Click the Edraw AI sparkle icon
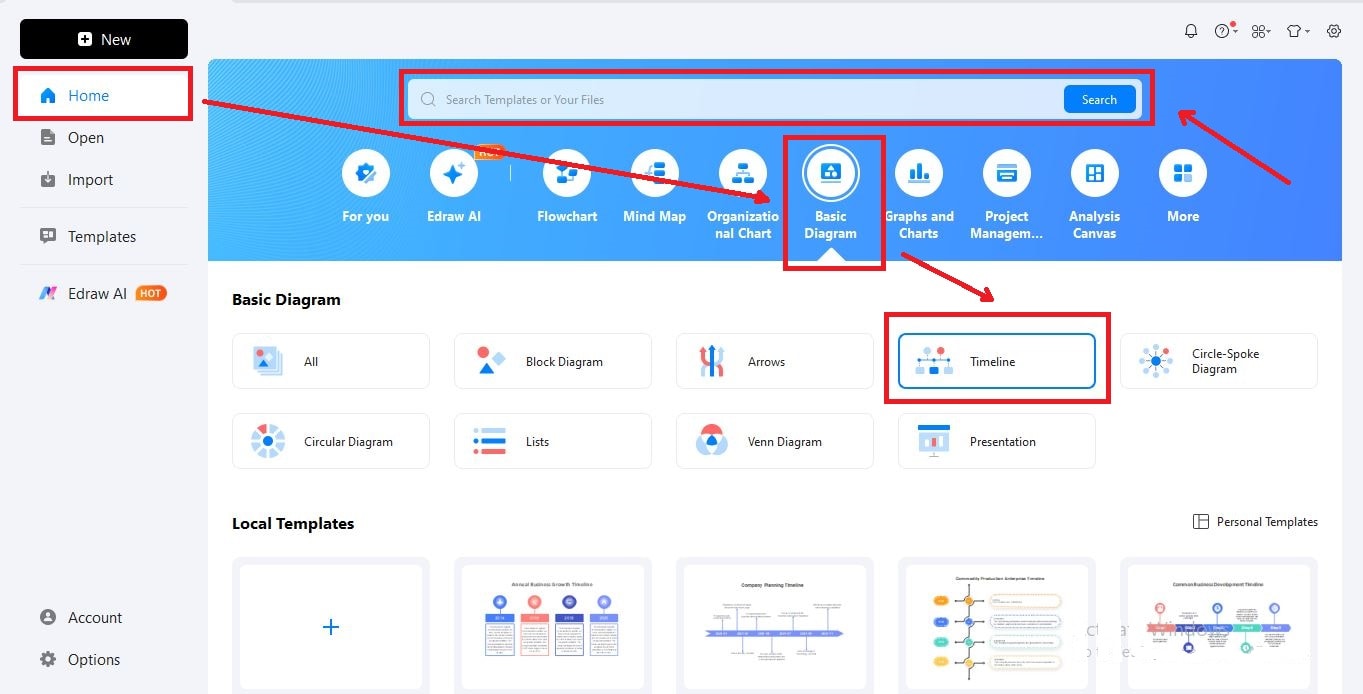Viewport: 1363px width, 694px height. tap(454, 172)
